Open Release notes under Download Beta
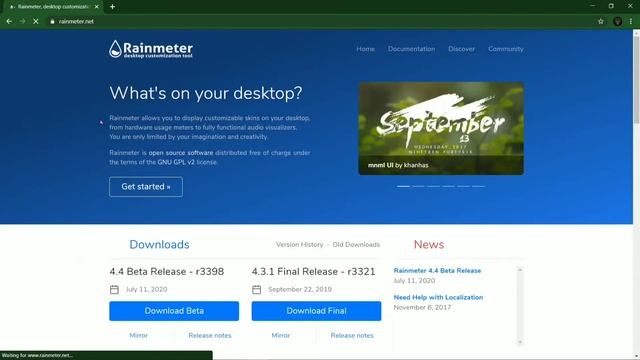The height and width of the screenshot is (360, 640). (210, 335)
